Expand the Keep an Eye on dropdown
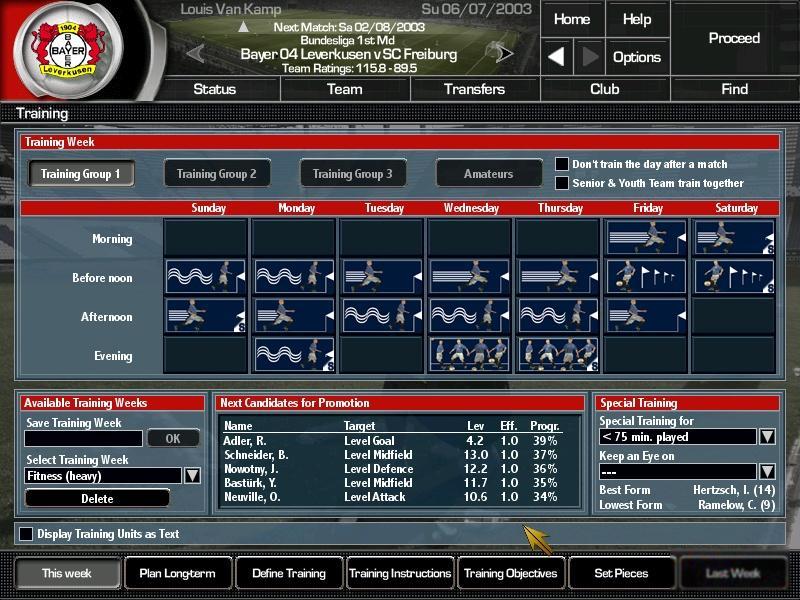 pos(767,471)
